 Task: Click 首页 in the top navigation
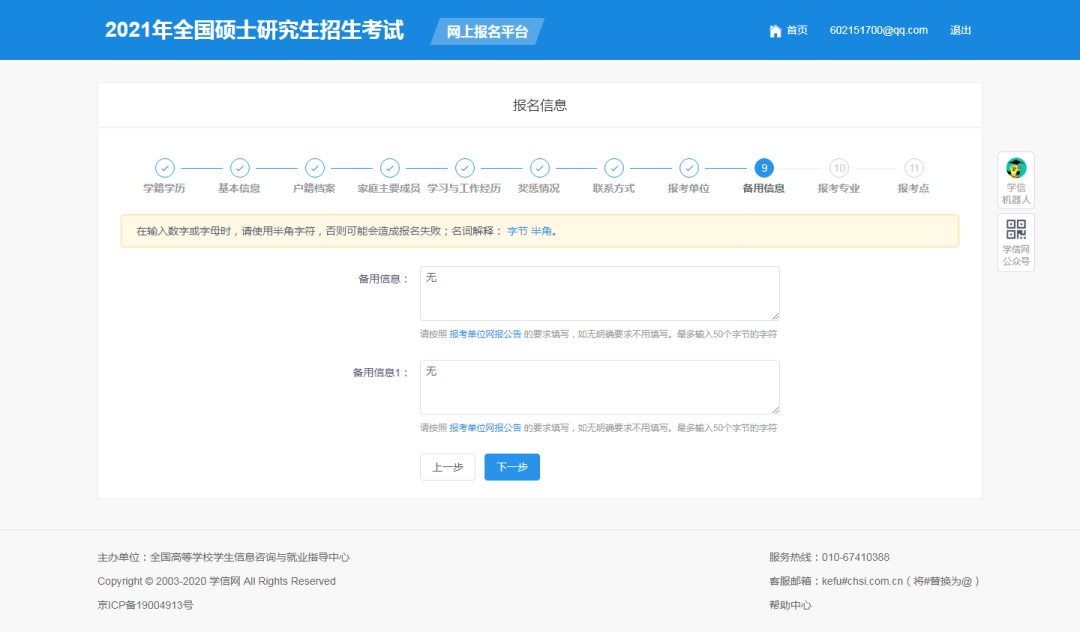point(795,30)
